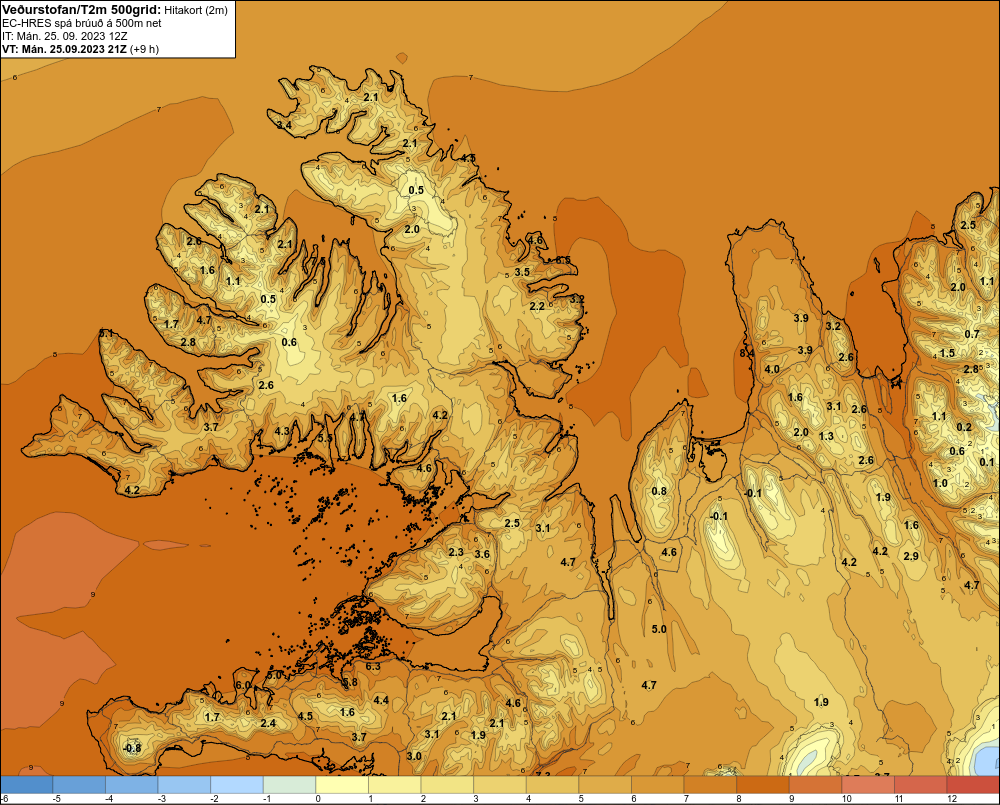Click the 5.1 temperature value

coord(107,333)
